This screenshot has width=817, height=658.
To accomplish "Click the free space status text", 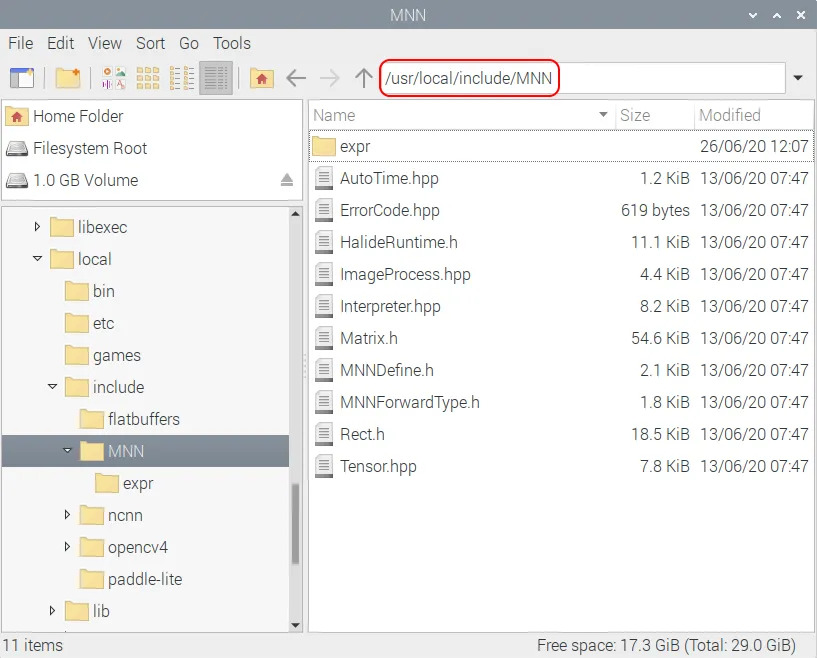I will pyautogui.click(x=666, y=645).
